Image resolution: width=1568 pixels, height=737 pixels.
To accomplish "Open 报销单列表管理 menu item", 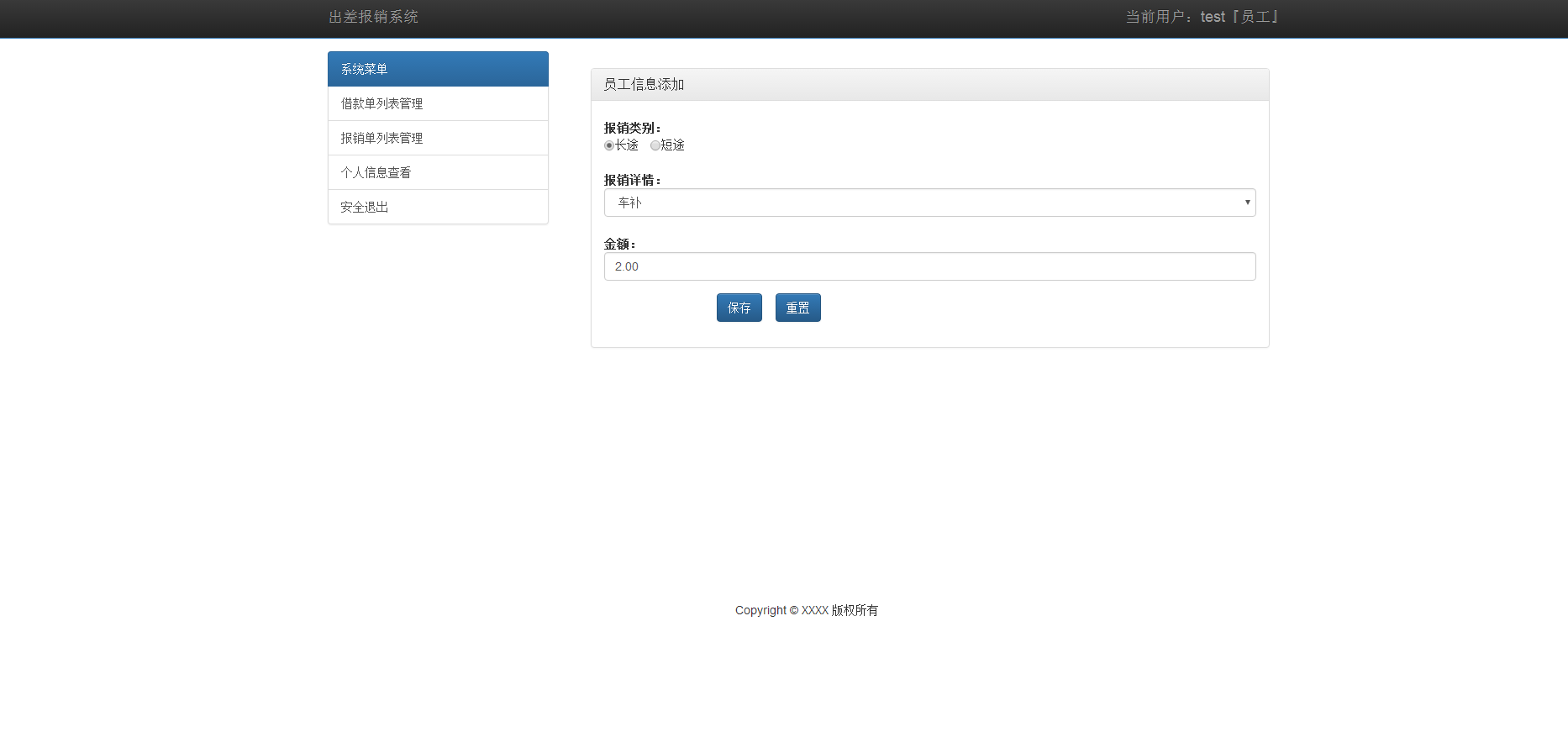I will coord(438,138).
